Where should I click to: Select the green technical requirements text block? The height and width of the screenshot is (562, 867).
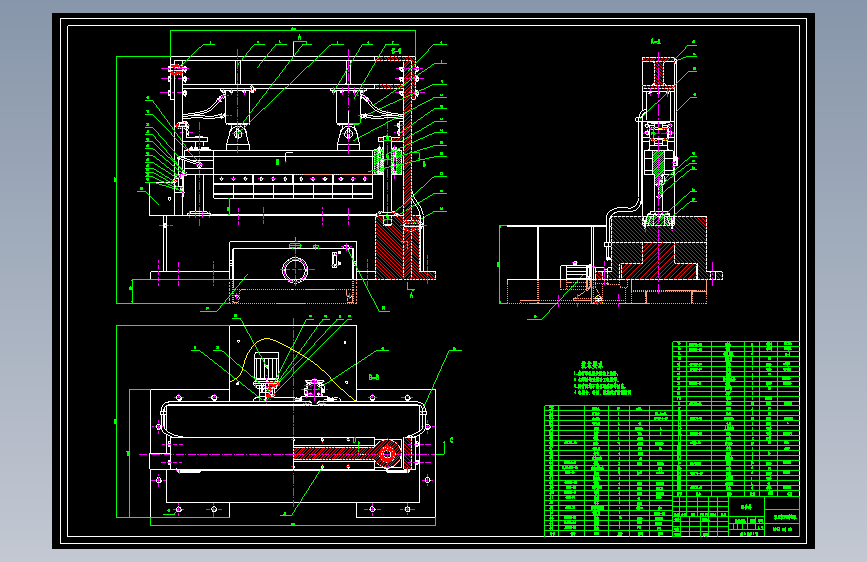tap(603, 379)
